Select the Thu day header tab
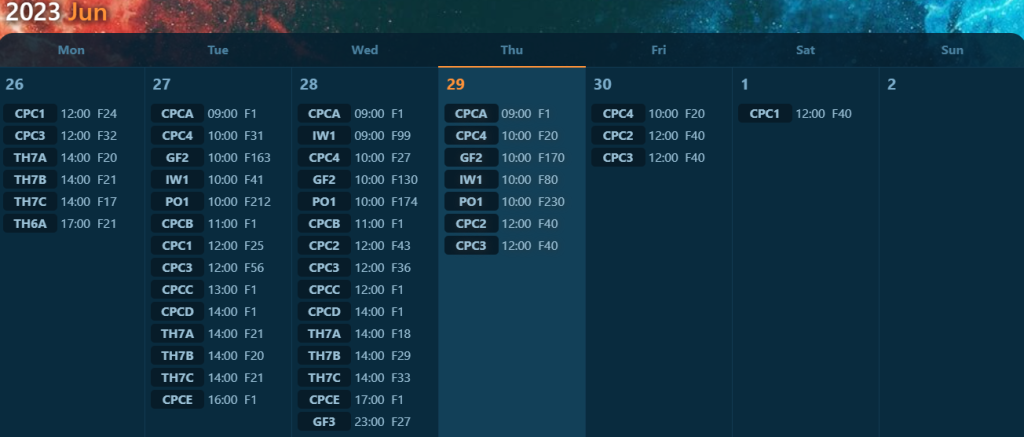Screen dimensions: 1024x437 511,50
